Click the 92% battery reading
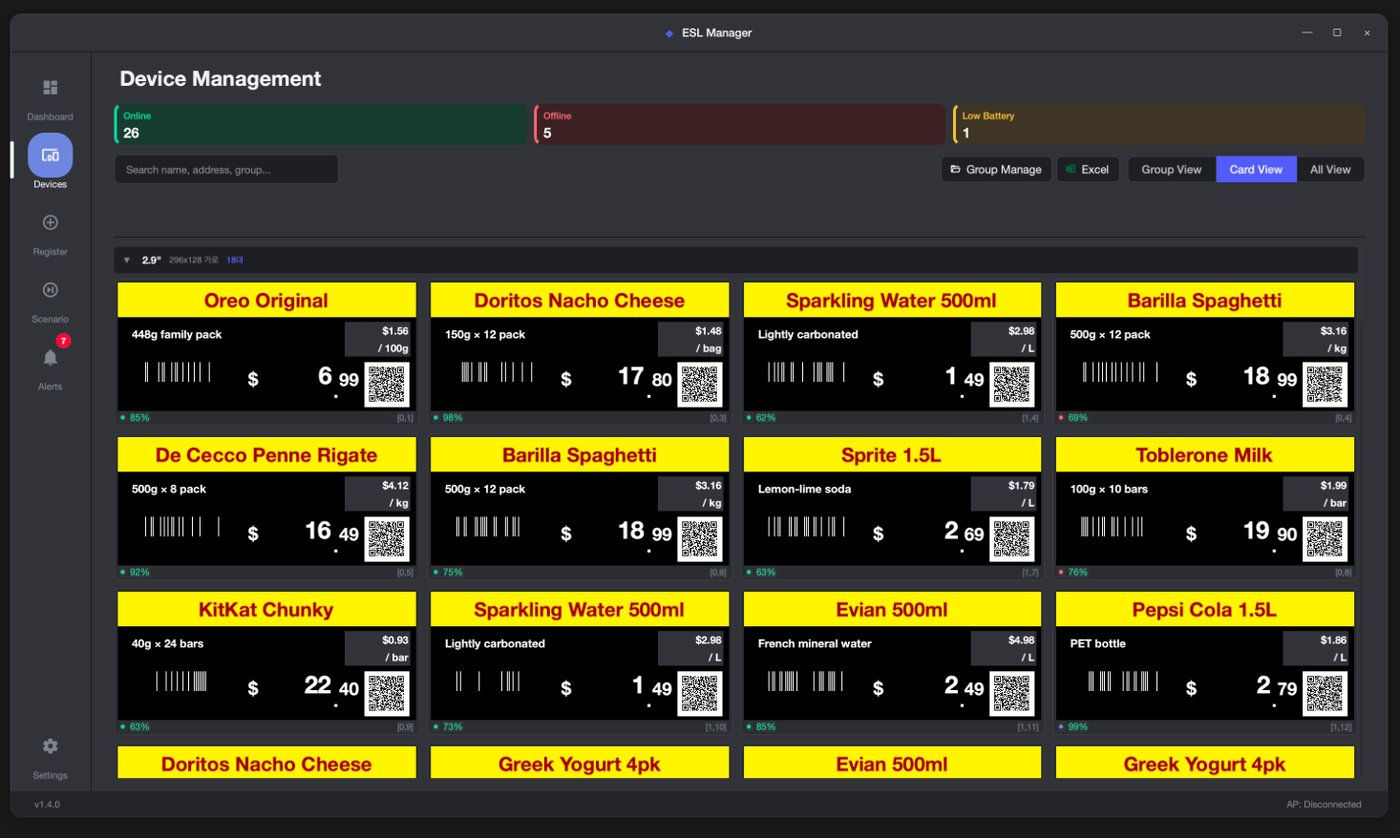Viewport: 1400px width, 838px height. click(x=139, y=573)
